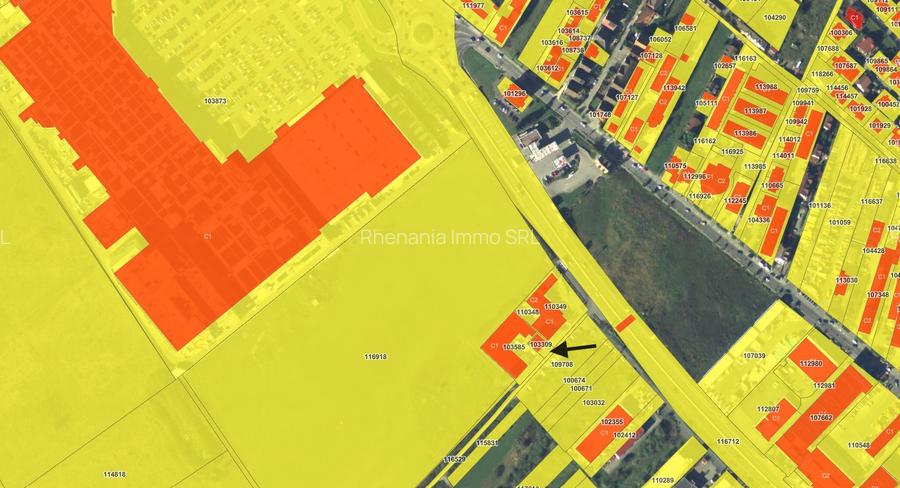Select parcel label 112980

click(x=811, y=363)
